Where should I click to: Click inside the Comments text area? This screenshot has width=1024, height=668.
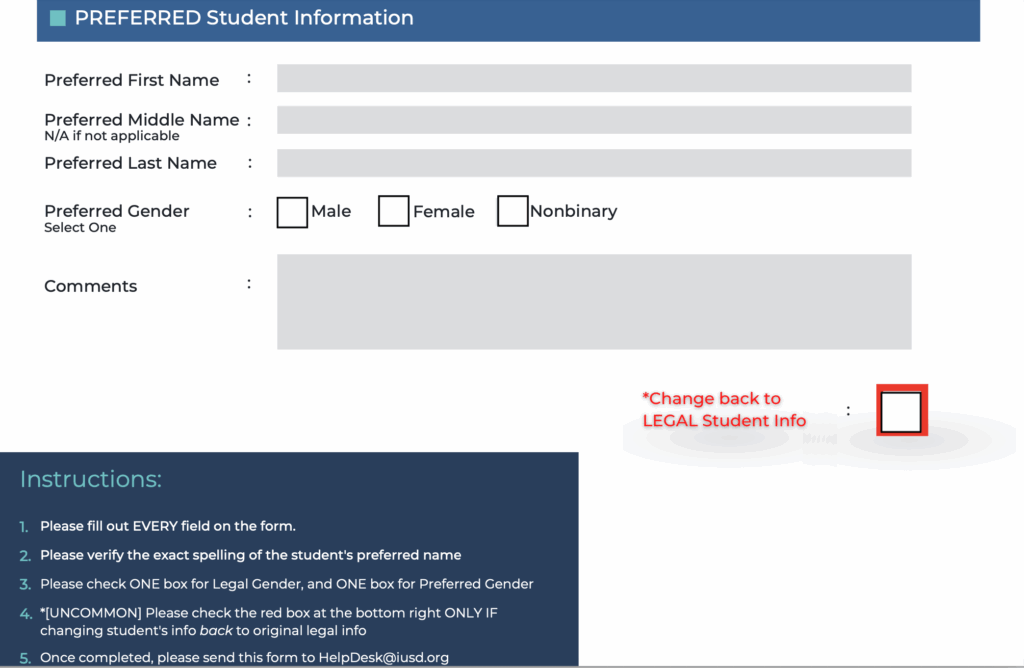pos(594,301)
